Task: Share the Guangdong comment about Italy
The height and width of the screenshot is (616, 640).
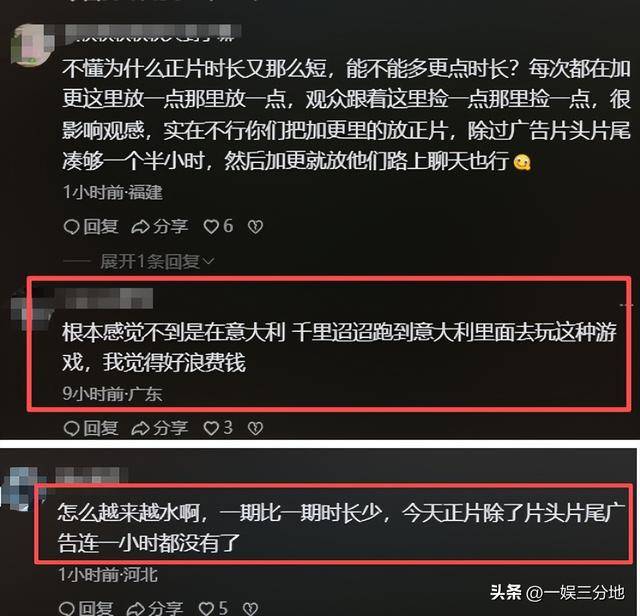Action: pos(160,428)
